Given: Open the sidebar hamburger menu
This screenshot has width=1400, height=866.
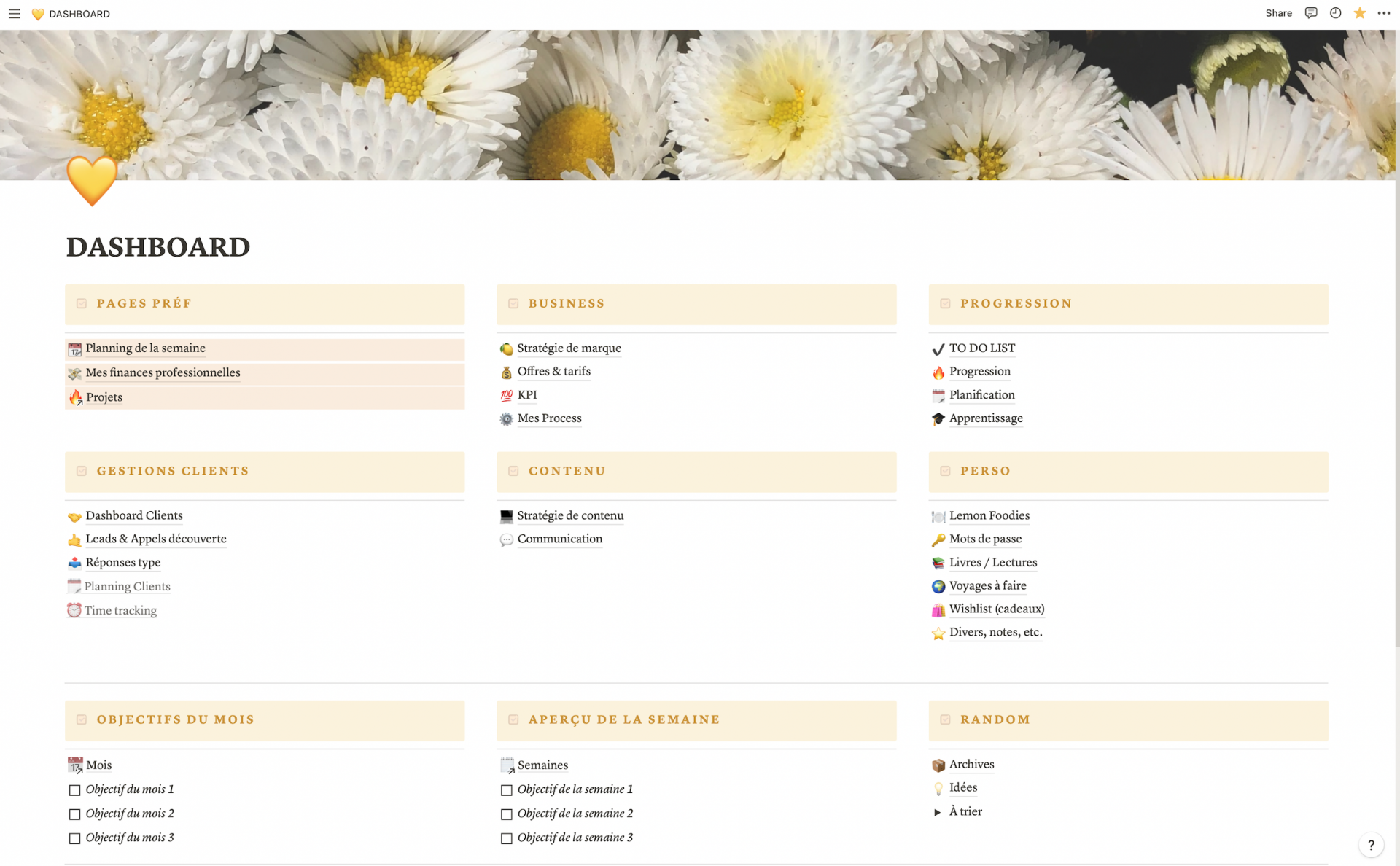Looking at the screenshot, I should point(14,14).
